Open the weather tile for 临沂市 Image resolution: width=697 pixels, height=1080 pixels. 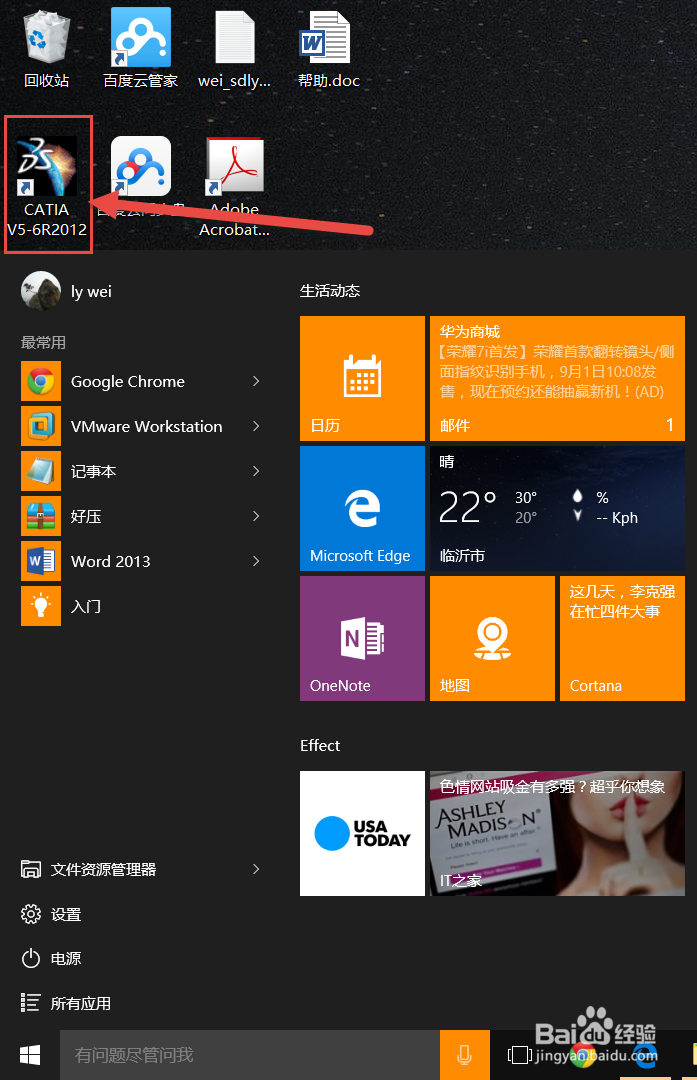point(557,508)
